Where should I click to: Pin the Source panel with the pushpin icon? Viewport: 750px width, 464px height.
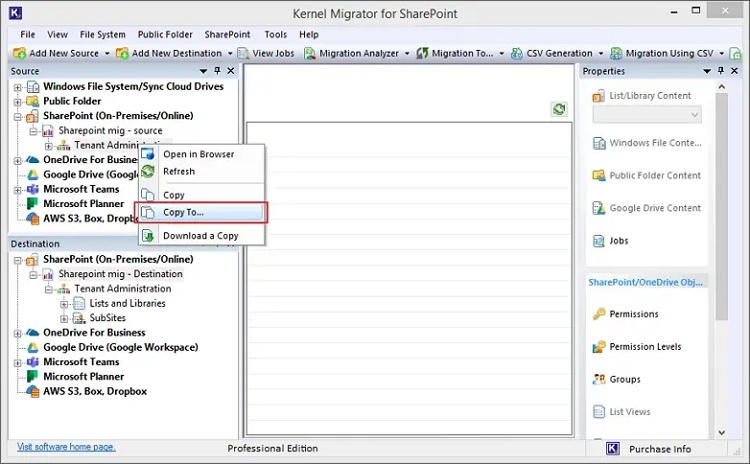pyautogui.click(x=217, y=71)
